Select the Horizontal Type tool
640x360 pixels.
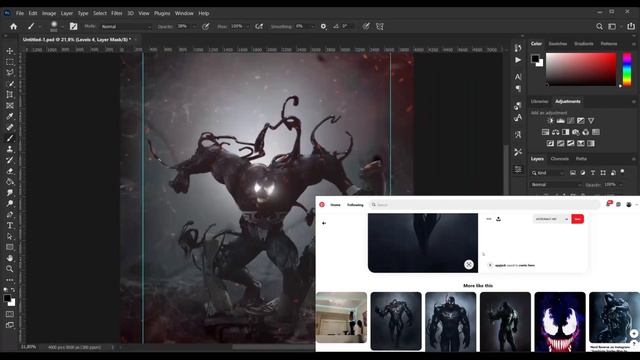click(x=10, y=225)
